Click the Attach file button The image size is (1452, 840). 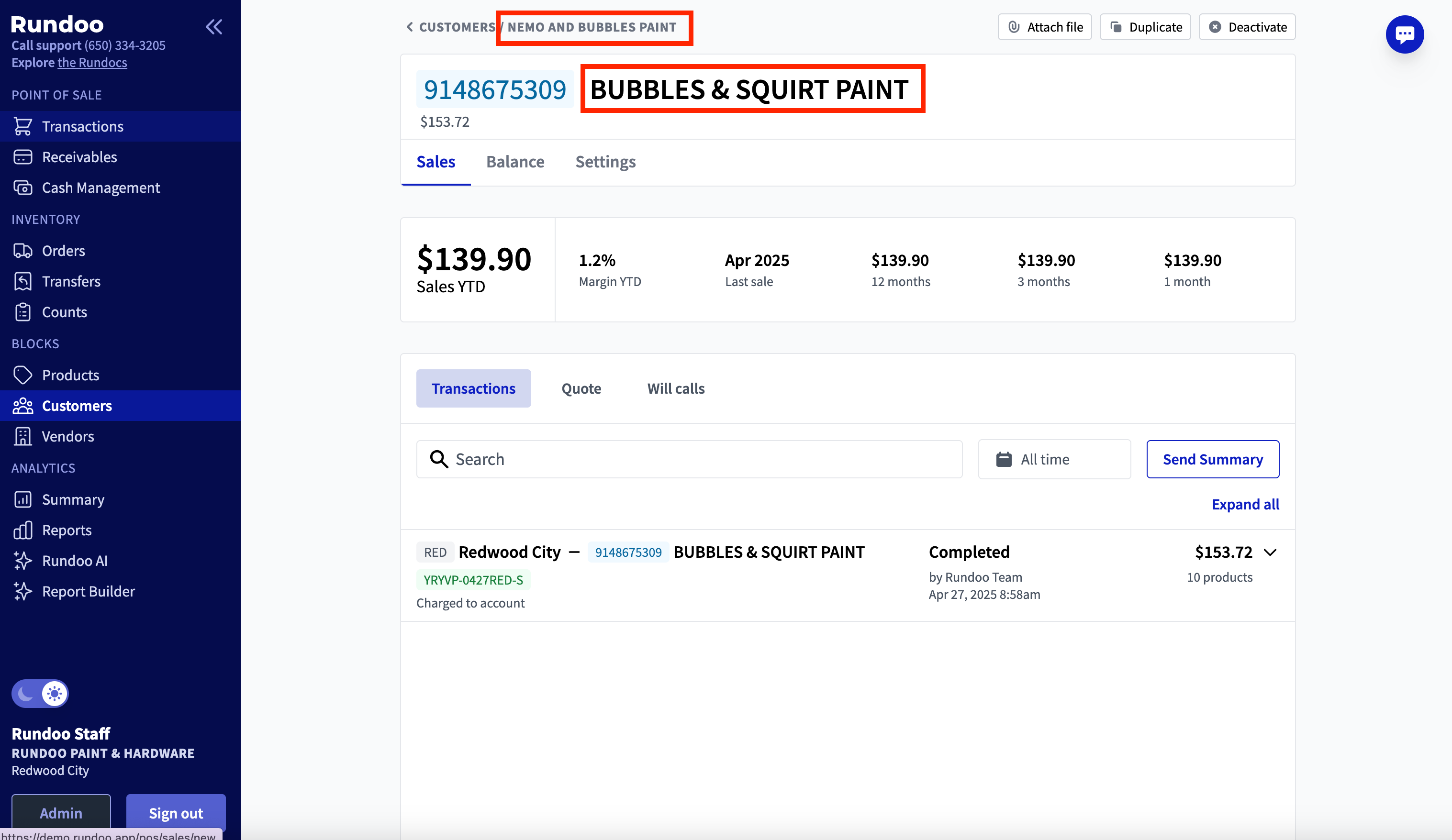[1044, 26]
